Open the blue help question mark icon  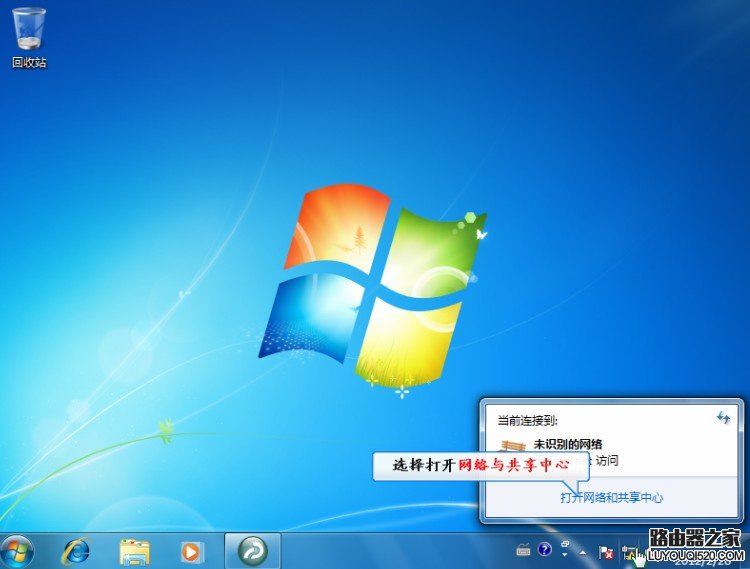point(544,550)
